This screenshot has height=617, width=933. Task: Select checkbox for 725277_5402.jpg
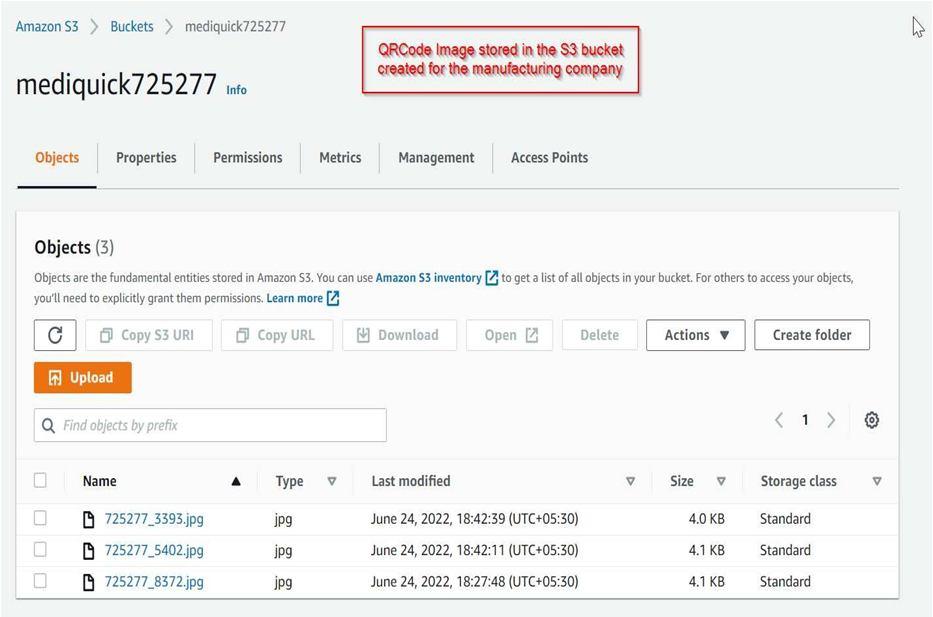pos(40,549)
